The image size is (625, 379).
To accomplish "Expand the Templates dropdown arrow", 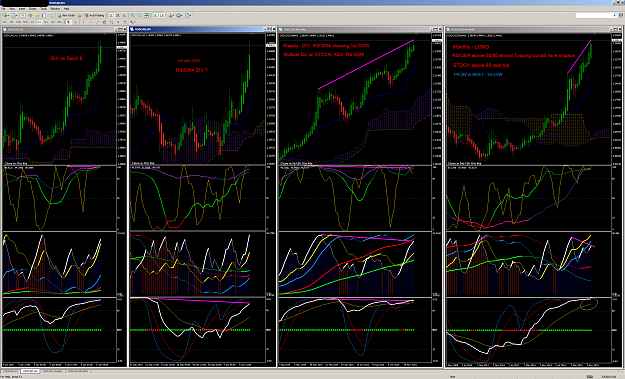I will [x=191, y=16].
